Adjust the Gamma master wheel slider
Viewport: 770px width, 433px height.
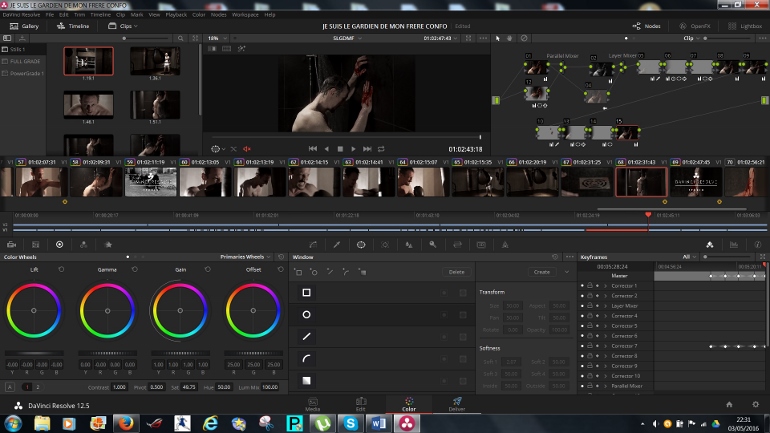tap(108, 353)
